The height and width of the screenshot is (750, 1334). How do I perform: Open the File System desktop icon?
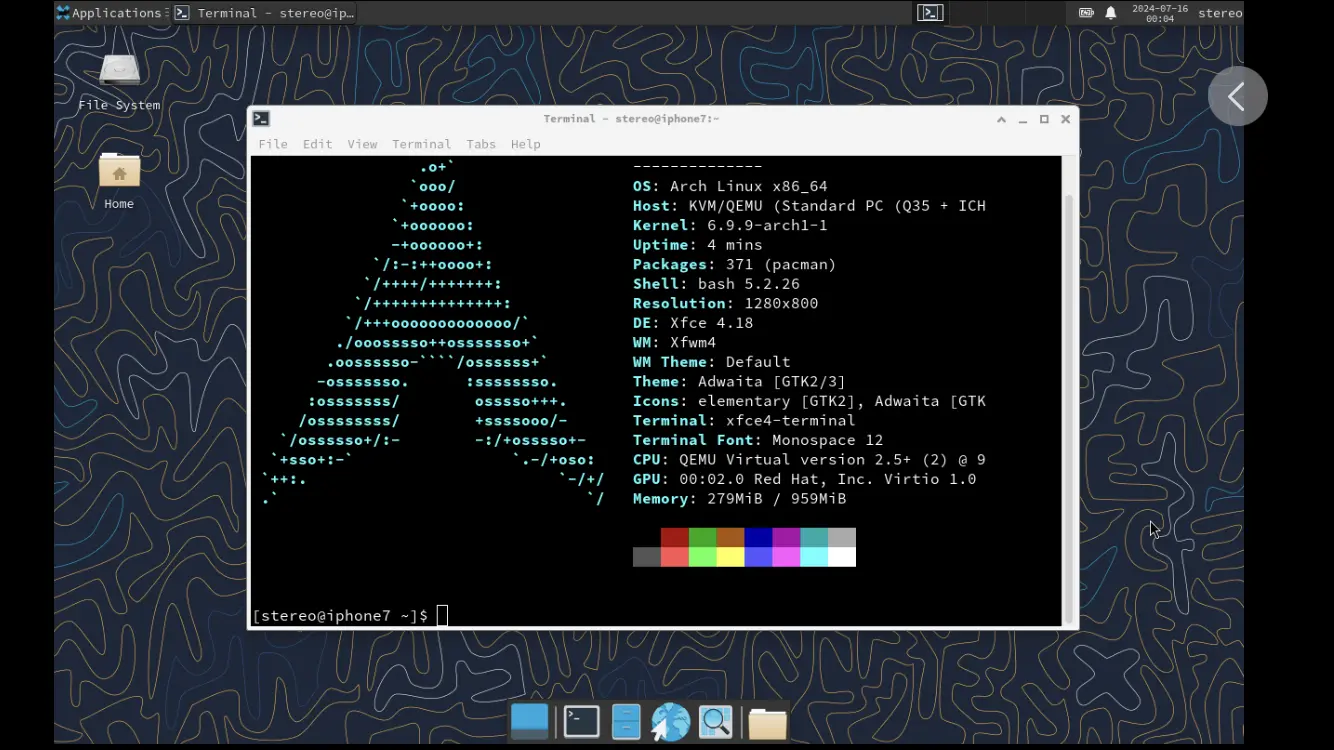point(119,82)
